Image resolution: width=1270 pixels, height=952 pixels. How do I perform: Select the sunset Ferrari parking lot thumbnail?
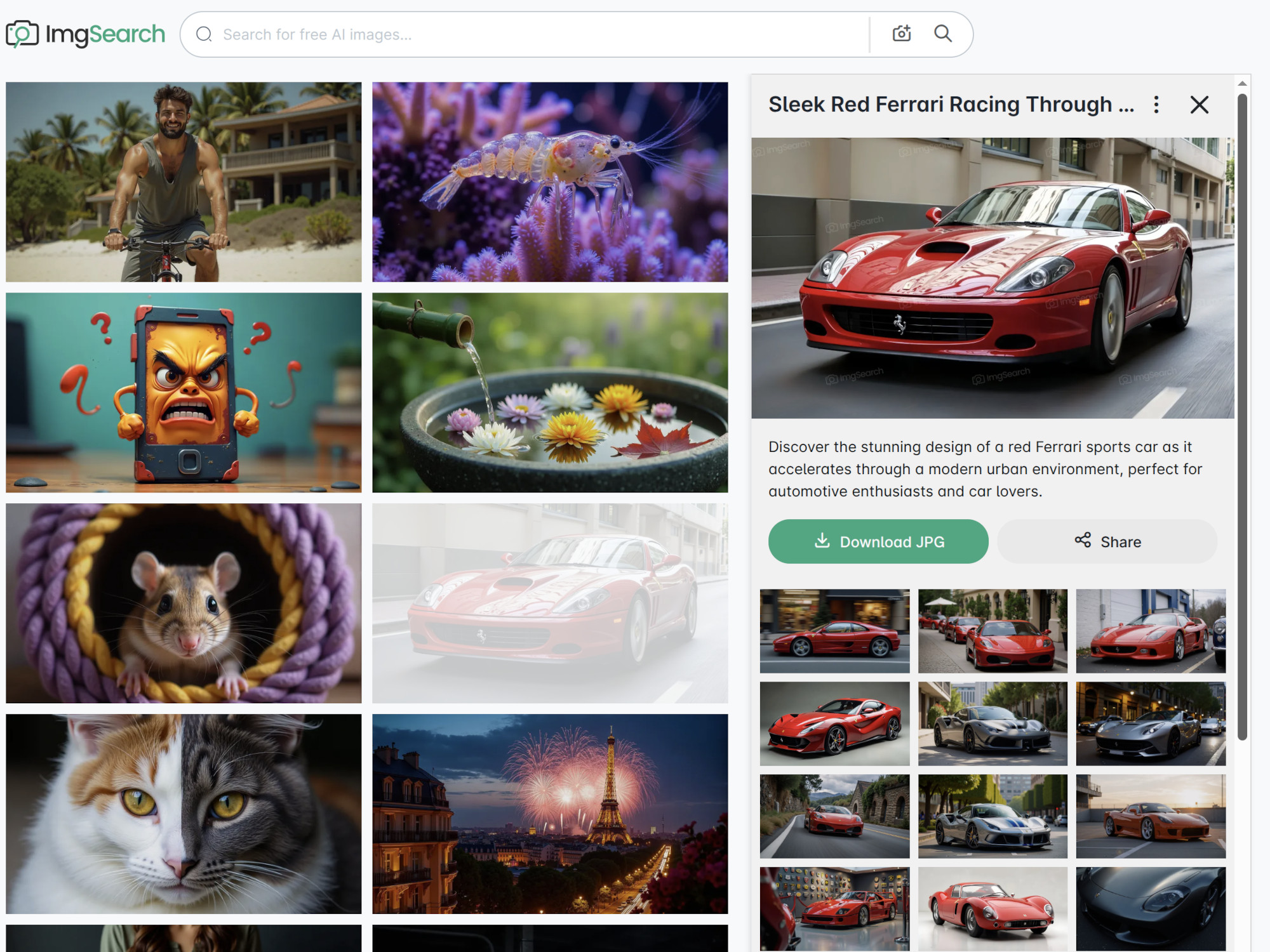(1151, 816)
